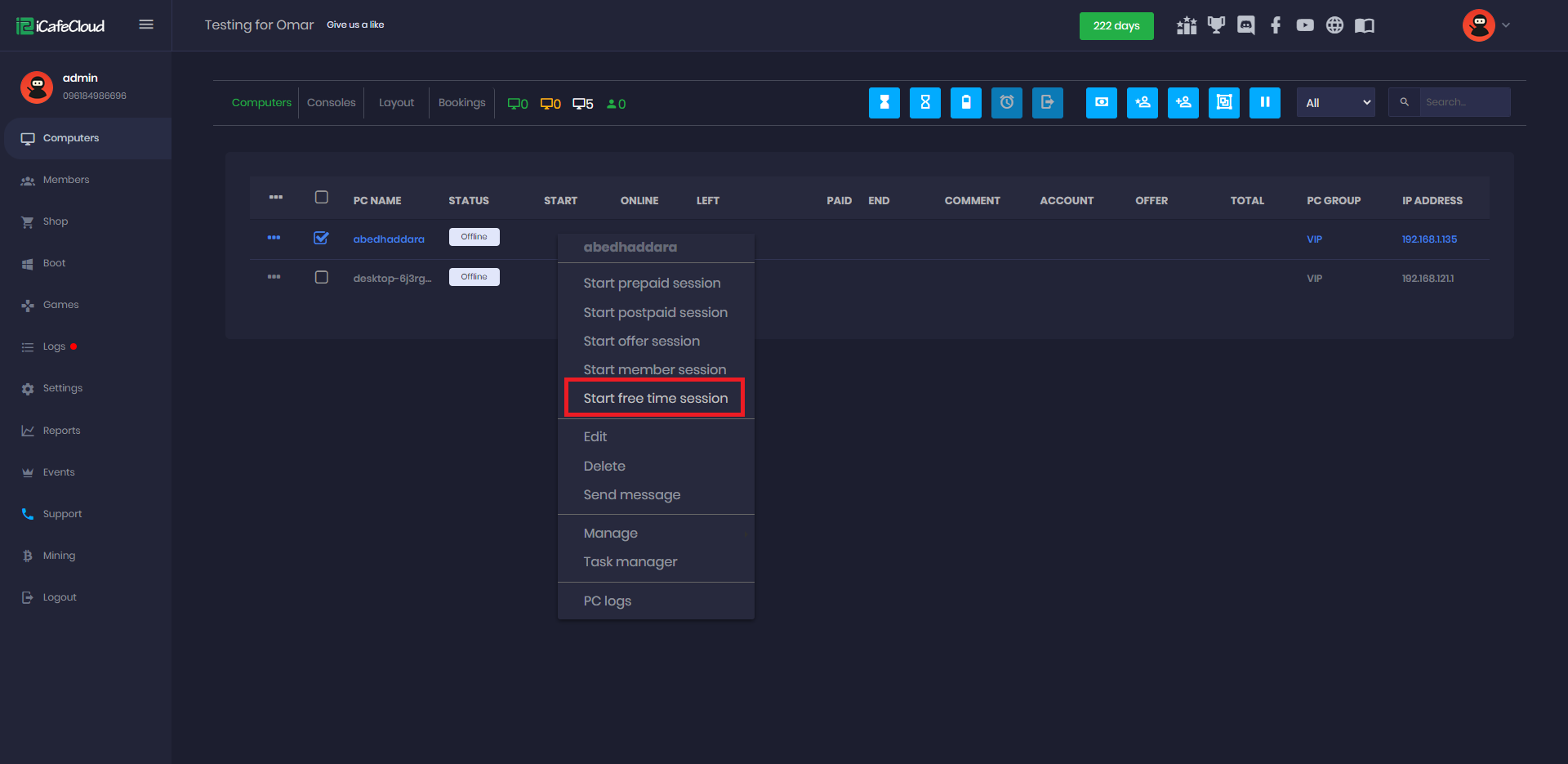Screen dimensions: 1568x764
Task: Click the Search input field
Action: coord(1463,103)
